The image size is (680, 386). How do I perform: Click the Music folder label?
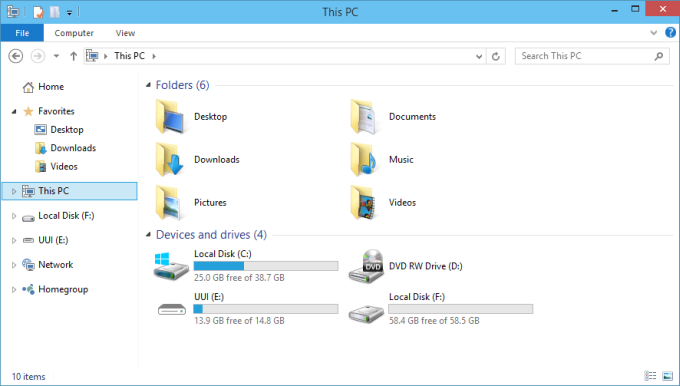[401, 160]
